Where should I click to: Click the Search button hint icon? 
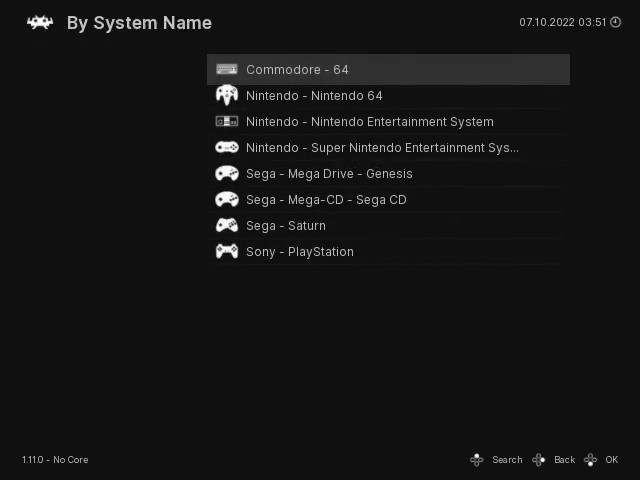(x=476, y=460)
